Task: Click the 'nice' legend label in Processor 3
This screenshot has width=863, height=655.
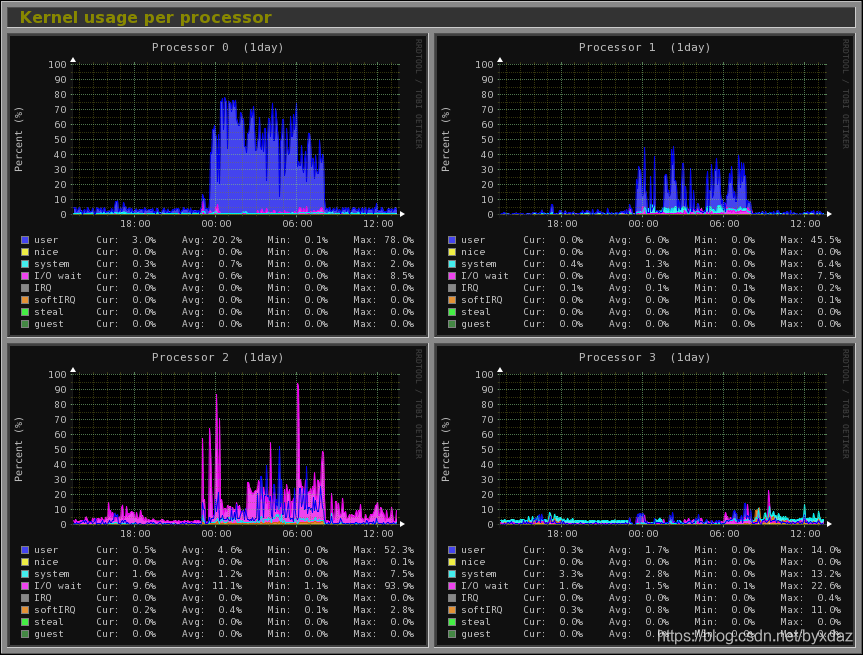Action: pos(473,562)
